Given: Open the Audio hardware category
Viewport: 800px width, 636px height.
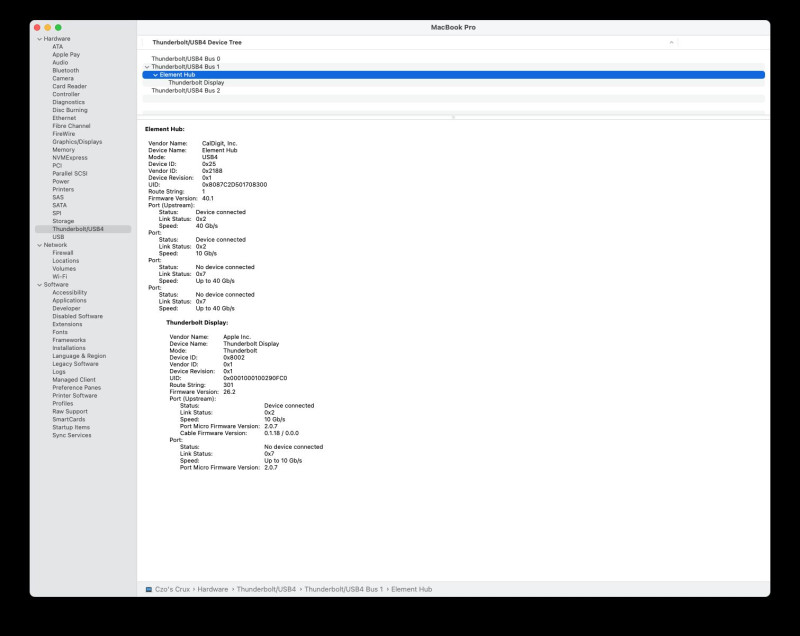Looking at the screenshot, I should 60,62.
